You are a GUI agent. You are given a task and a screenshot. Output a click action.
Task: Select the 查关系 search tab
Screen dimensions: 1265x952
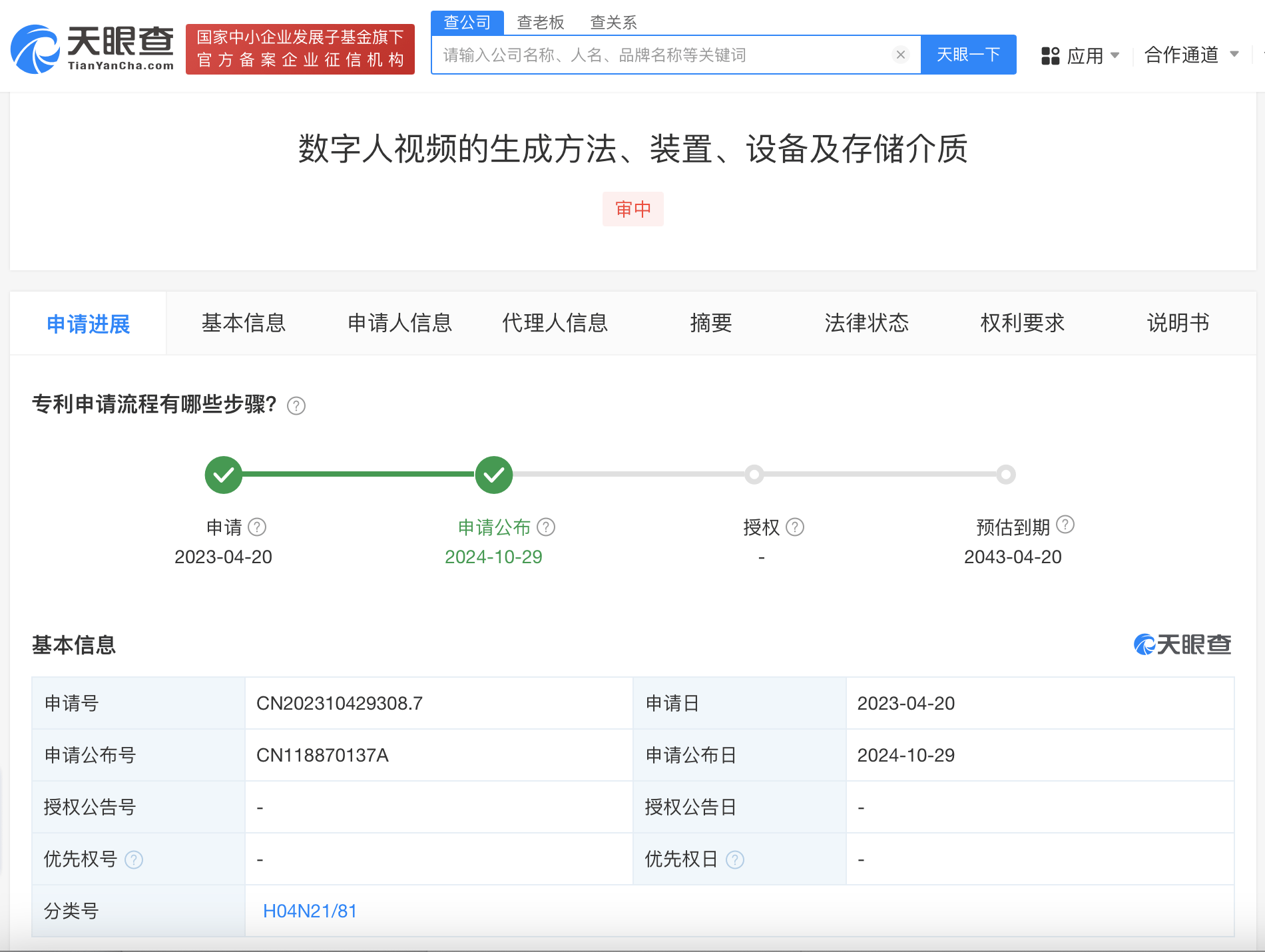pyautogui.click(x=614, y=23)
